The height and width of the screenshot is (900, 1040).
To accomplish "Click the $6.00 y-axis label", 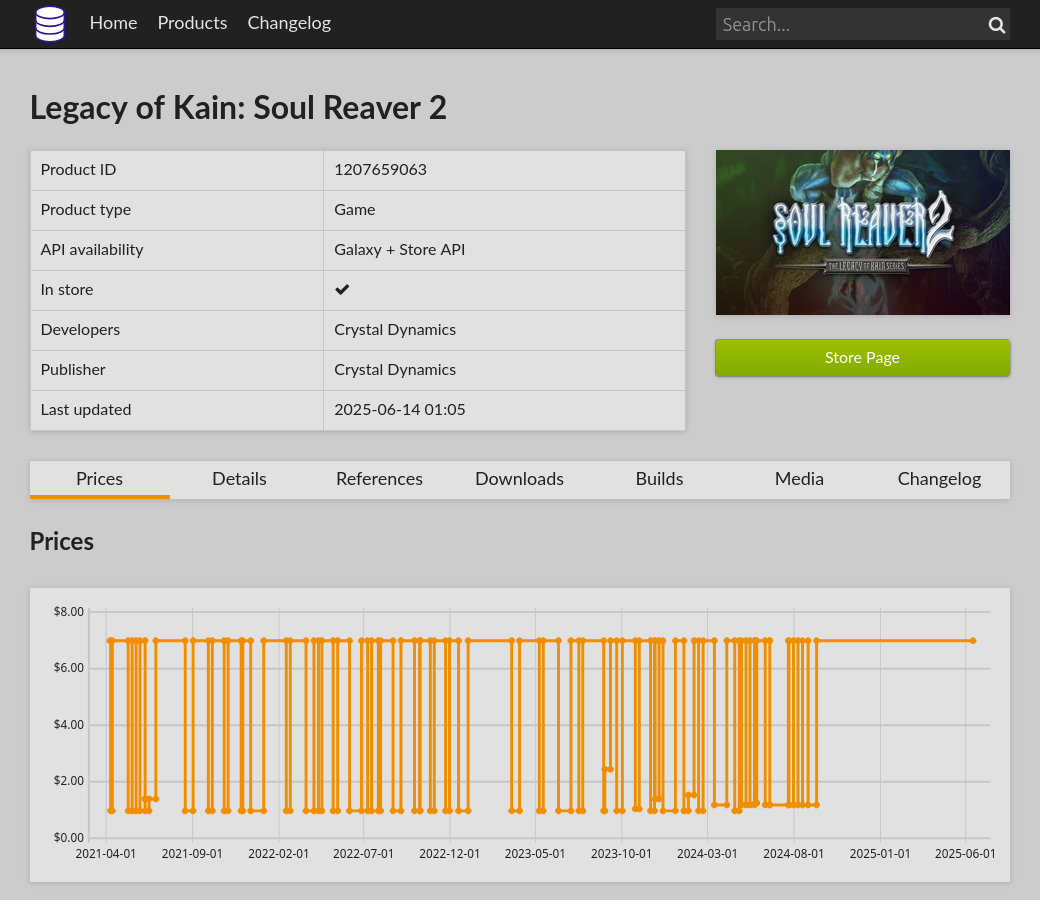I will 69,668.
